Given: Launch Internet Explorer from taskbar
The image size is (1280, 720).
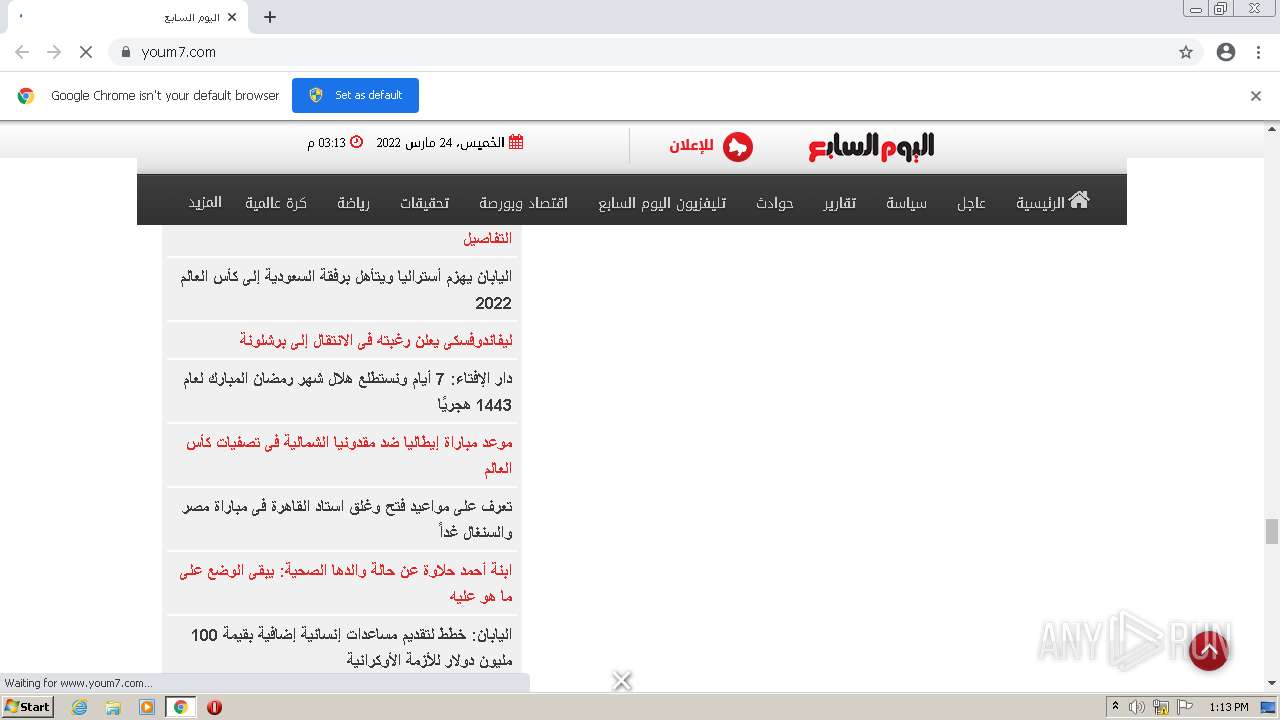Looking at the screenshot, I should pyautogui.click(x=80, y=707).
